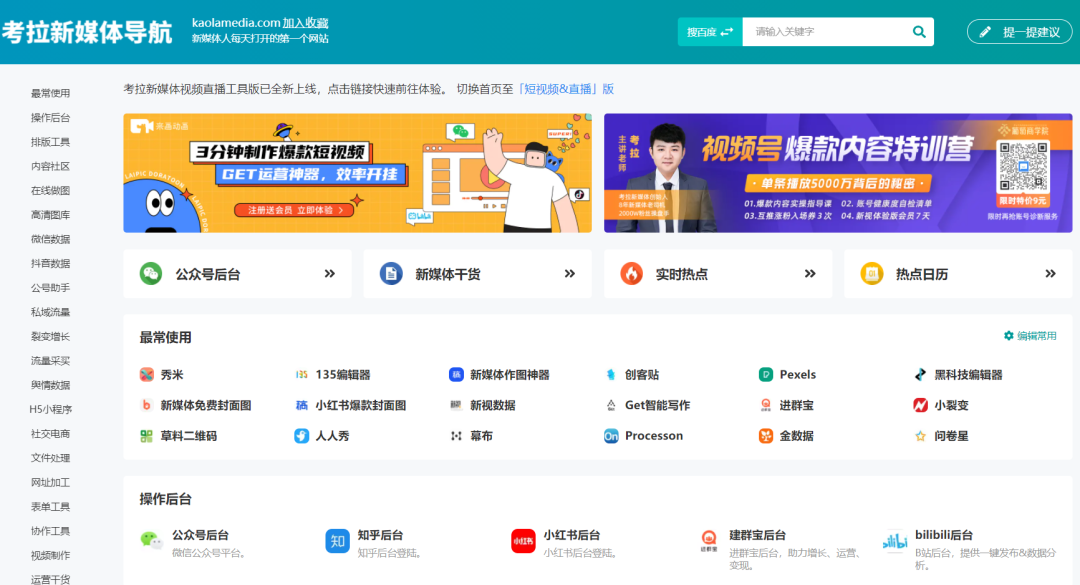Focus the 请输入关键字 search field
Screen dimensions: 1080x585
tap(827, 32)
